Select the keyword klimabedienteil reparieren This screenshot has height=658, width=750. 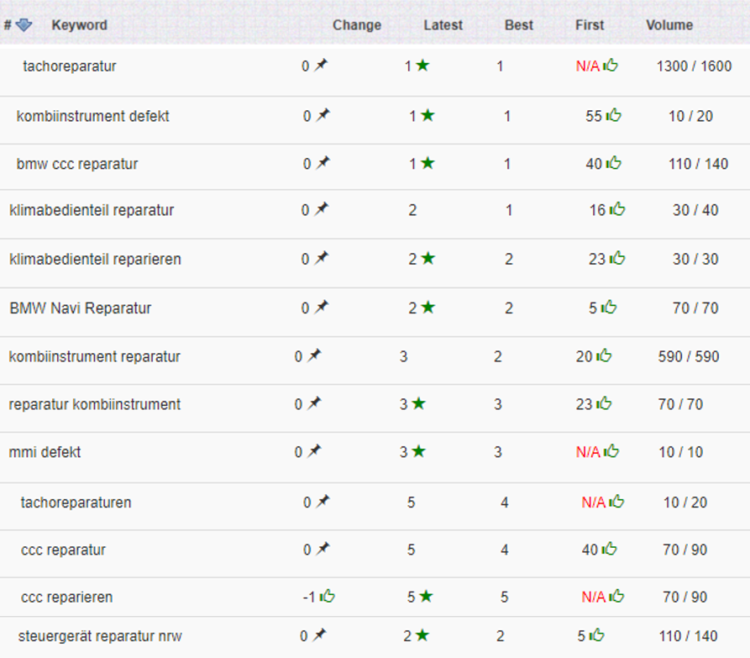(95, 259)
